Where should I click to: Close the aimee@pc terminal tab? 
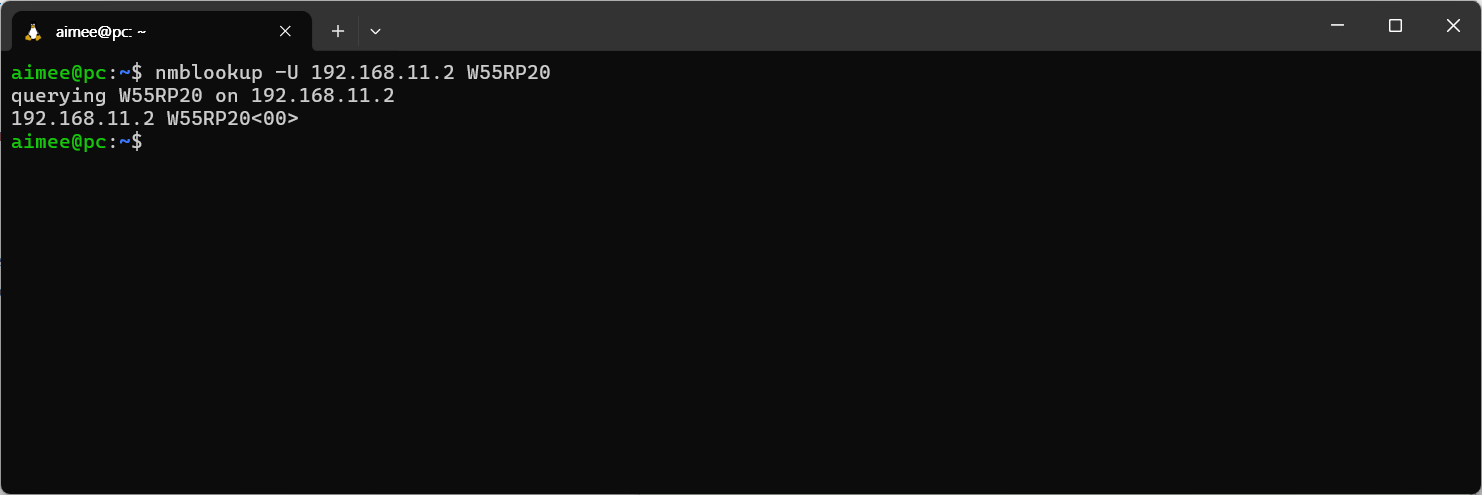click(x=285, y=31)
